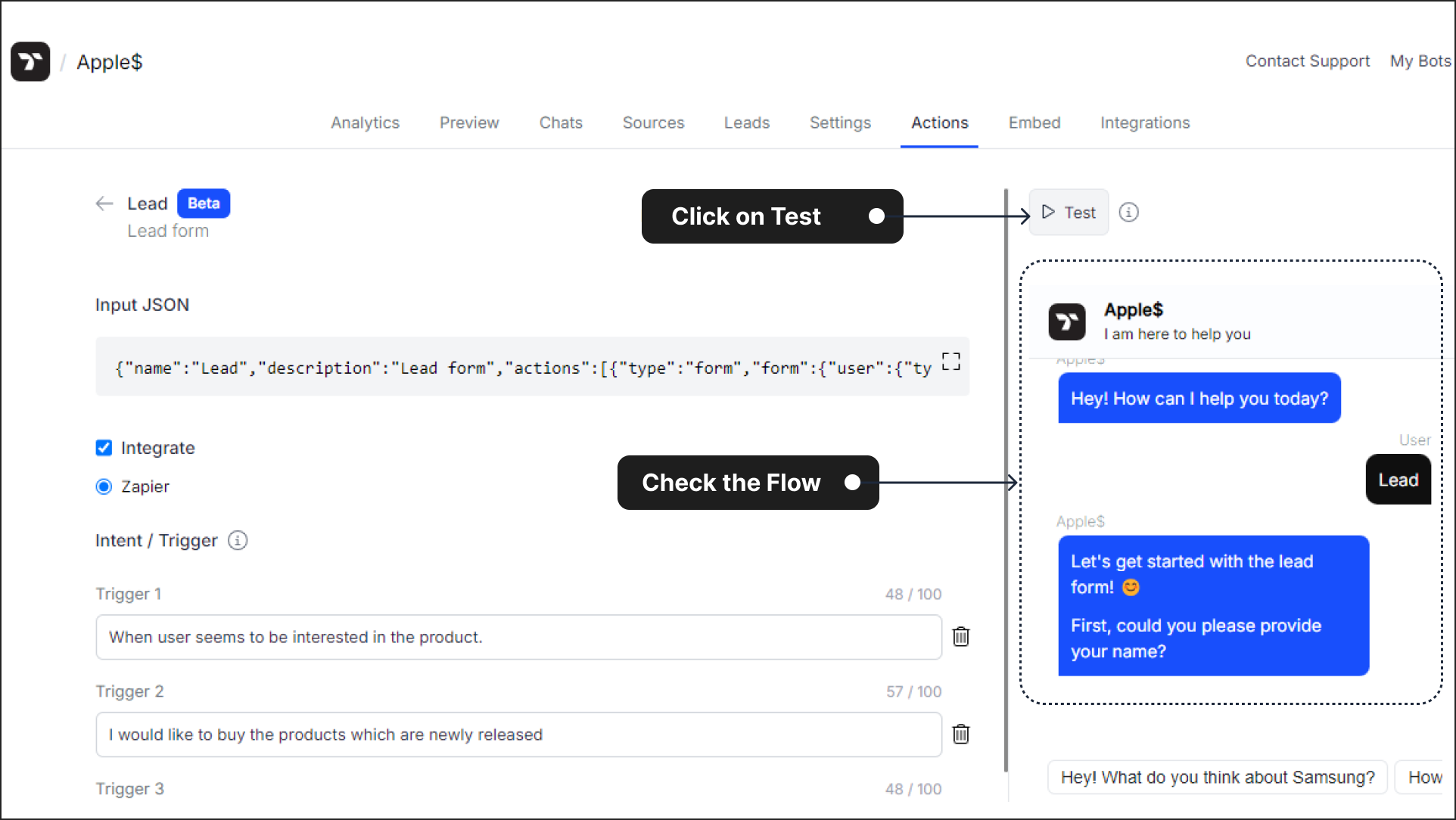Toggle the Integrate checkbox
Image resolution: width=1456 pixels, height=820 pixels.
[x=103, y=447]
